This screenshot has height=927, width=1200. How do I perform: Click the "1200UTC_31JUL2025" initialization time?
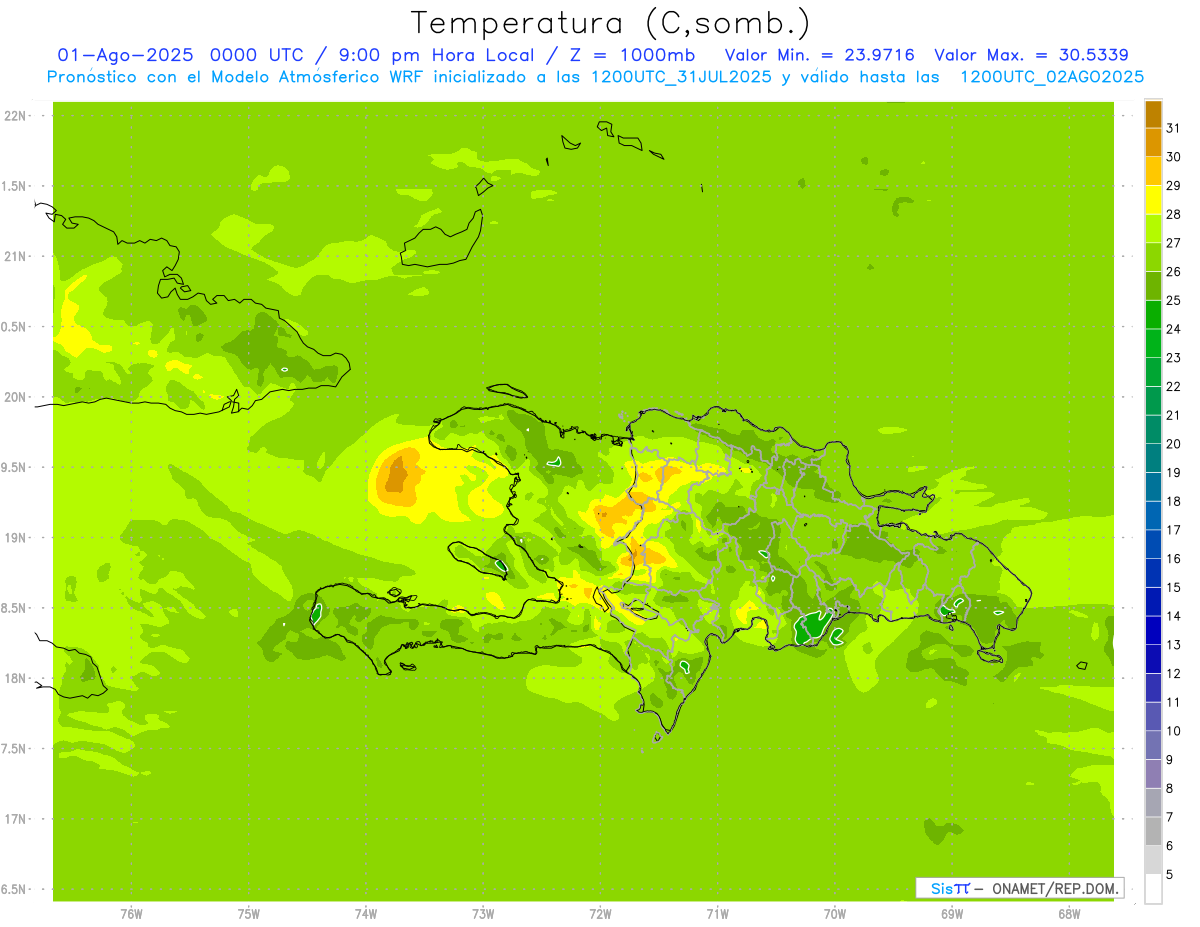pos(681,77)
